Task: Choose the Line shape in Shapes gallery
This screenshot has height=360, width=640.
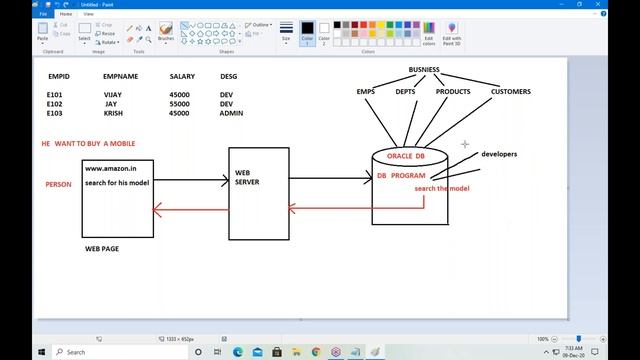Action: (x=184, y=25)
